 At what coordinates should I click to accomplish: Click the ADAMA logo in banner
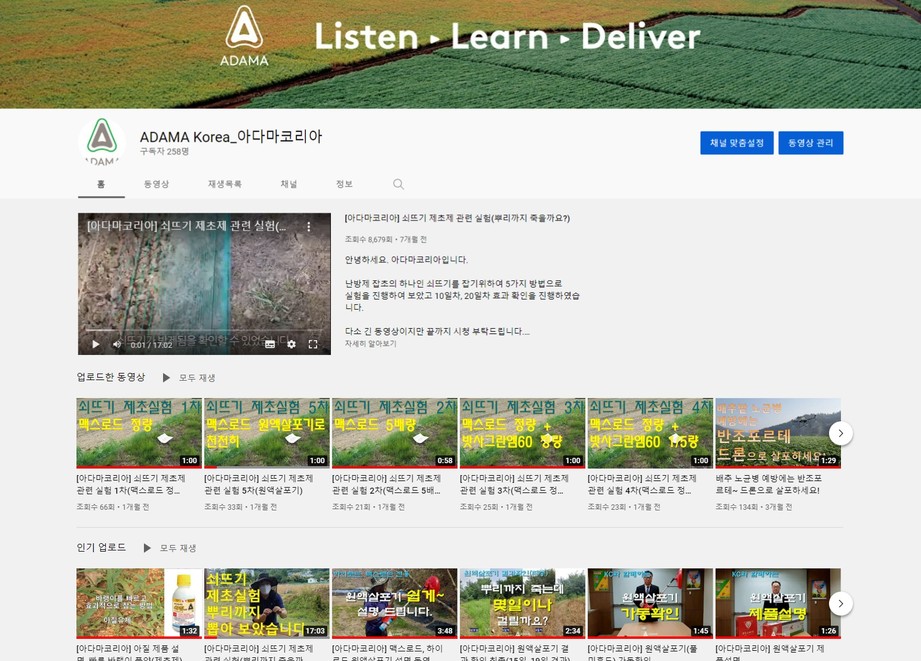coord(244,36)
